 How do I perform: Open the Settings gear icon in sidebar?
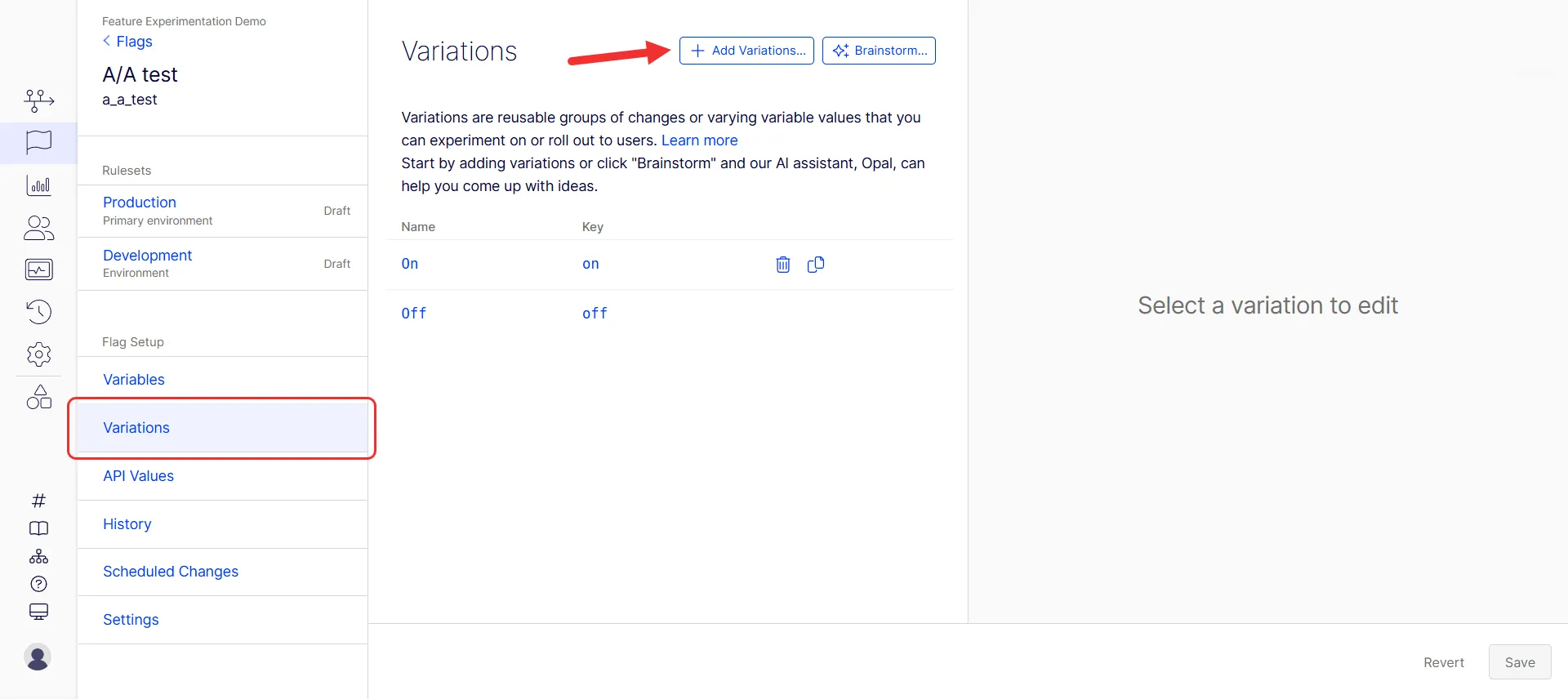pos(38,354)
